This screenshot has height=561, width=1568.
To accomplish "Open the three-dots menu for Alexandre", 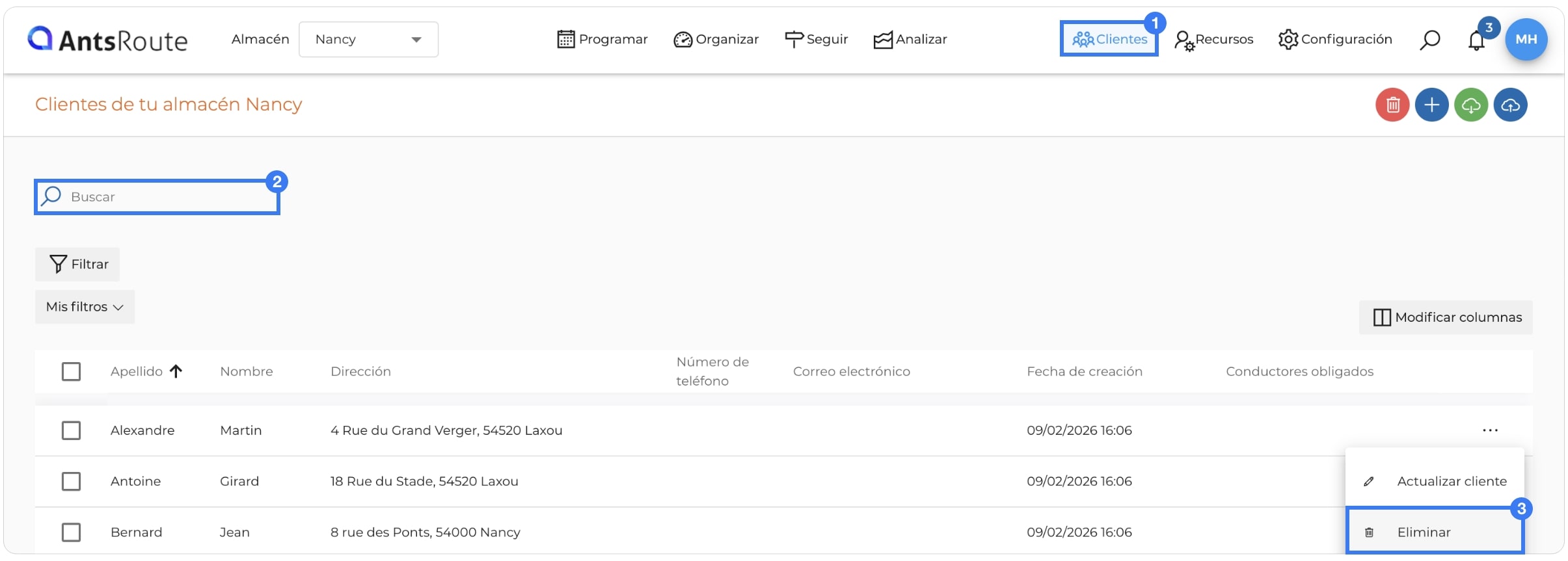I will click(1490, 430).
